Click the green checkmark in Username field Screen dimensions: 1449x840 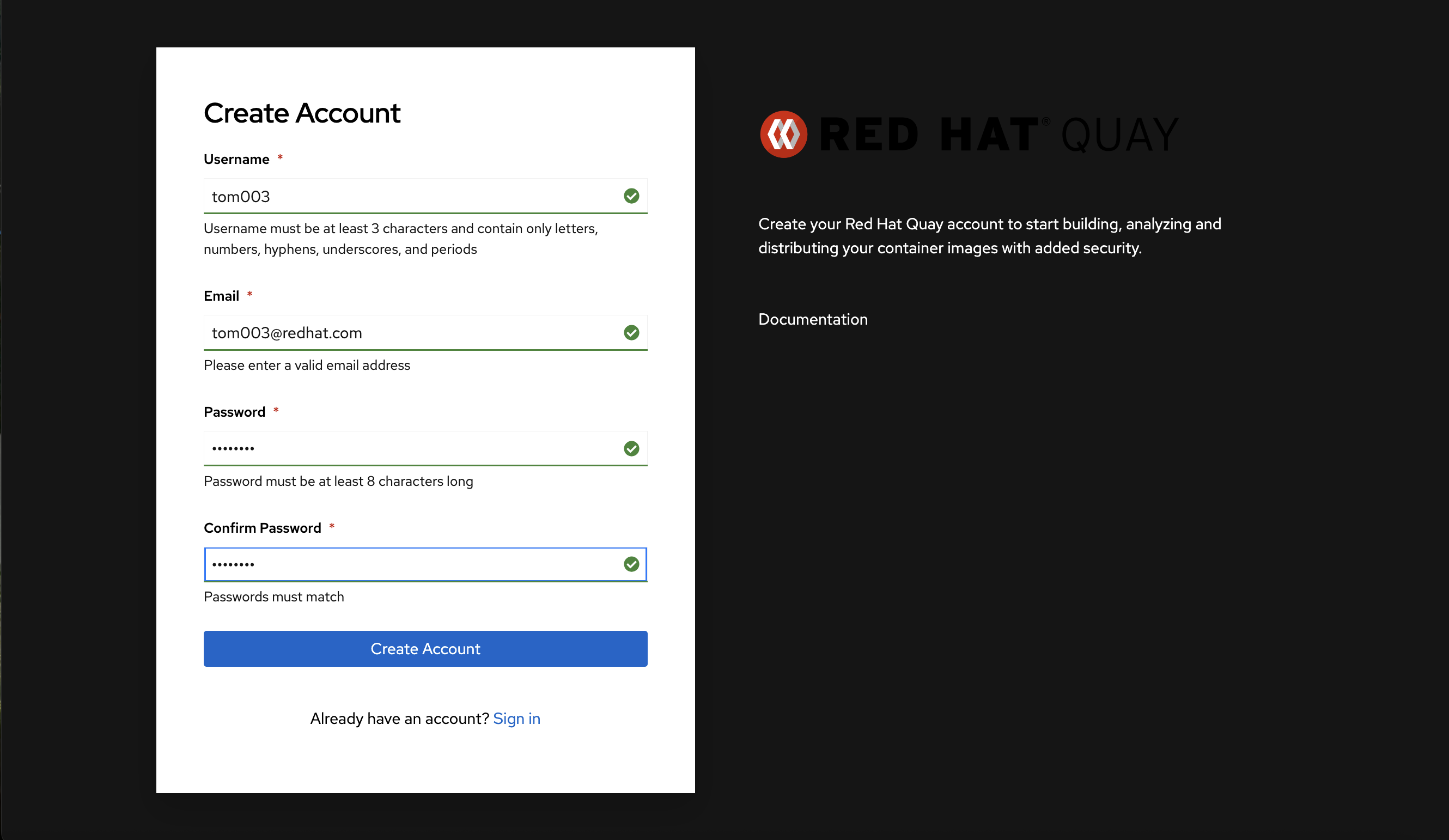tap(631, 196)
